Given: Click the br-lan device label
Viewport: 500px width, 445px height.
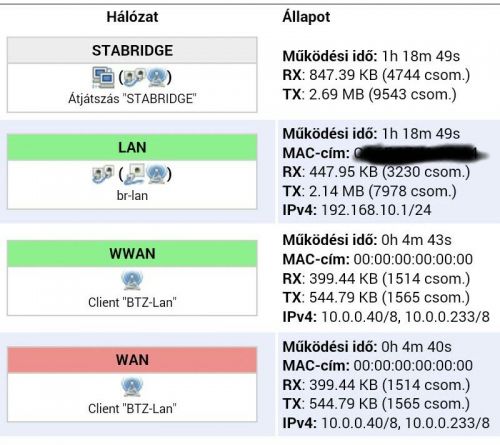Looking at the screenshot, I should (x=132, y=196).
